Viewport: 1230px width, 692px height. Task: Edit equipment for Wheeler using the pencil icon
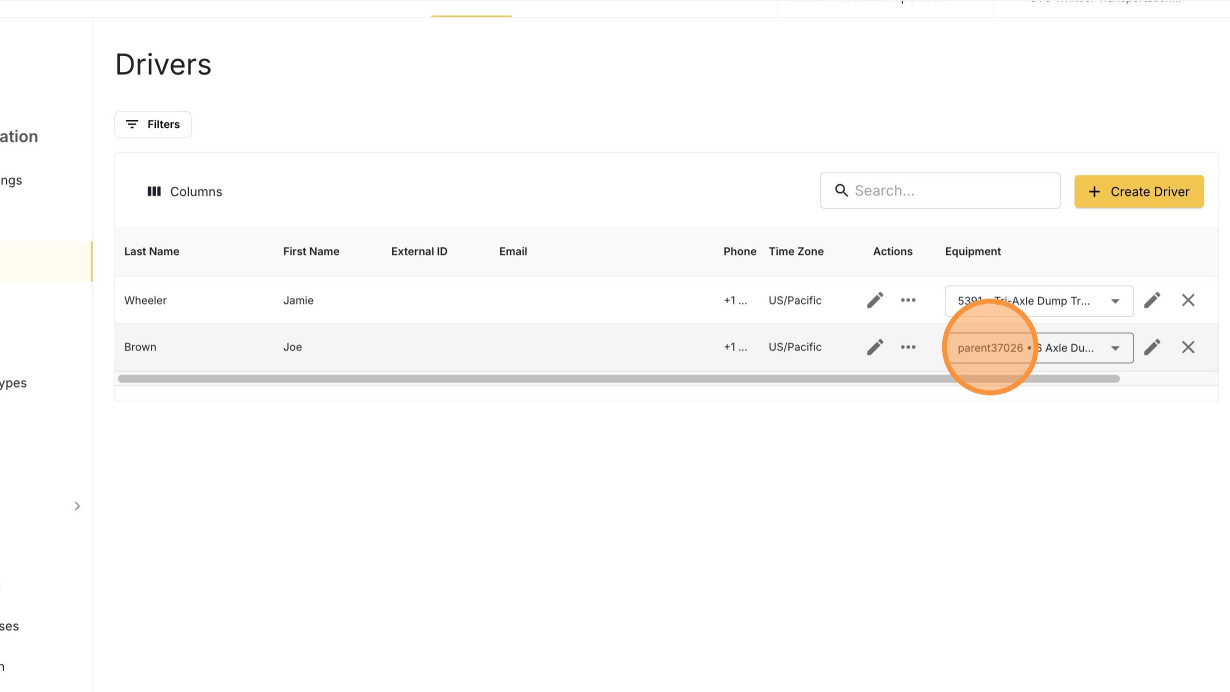[1152, 300]
